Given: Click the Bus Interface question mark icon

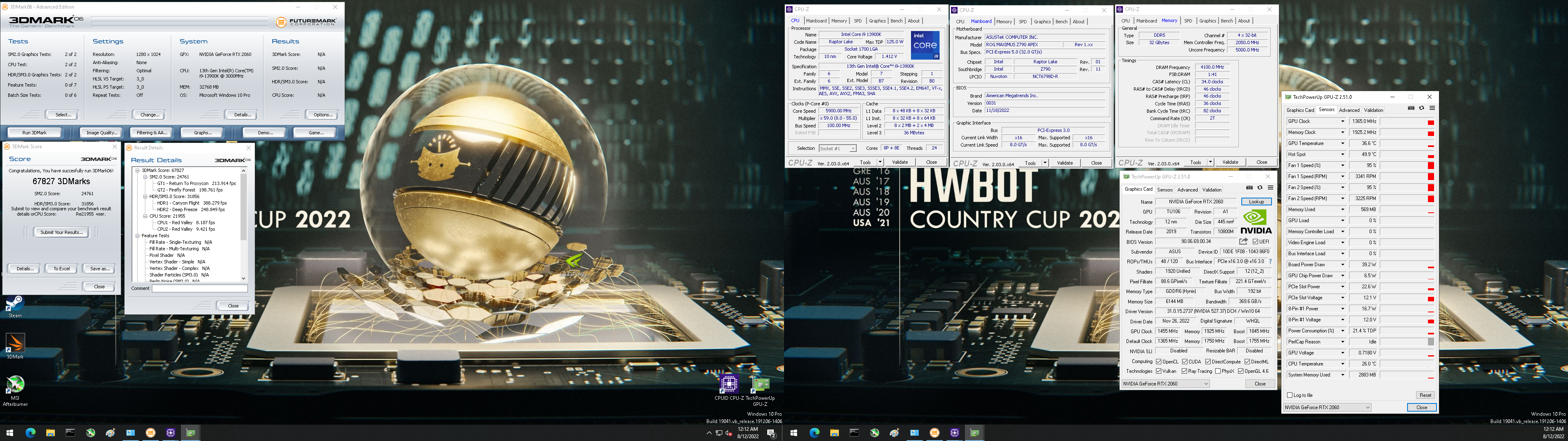Looking at the screenshot, I should point(1270,261).
